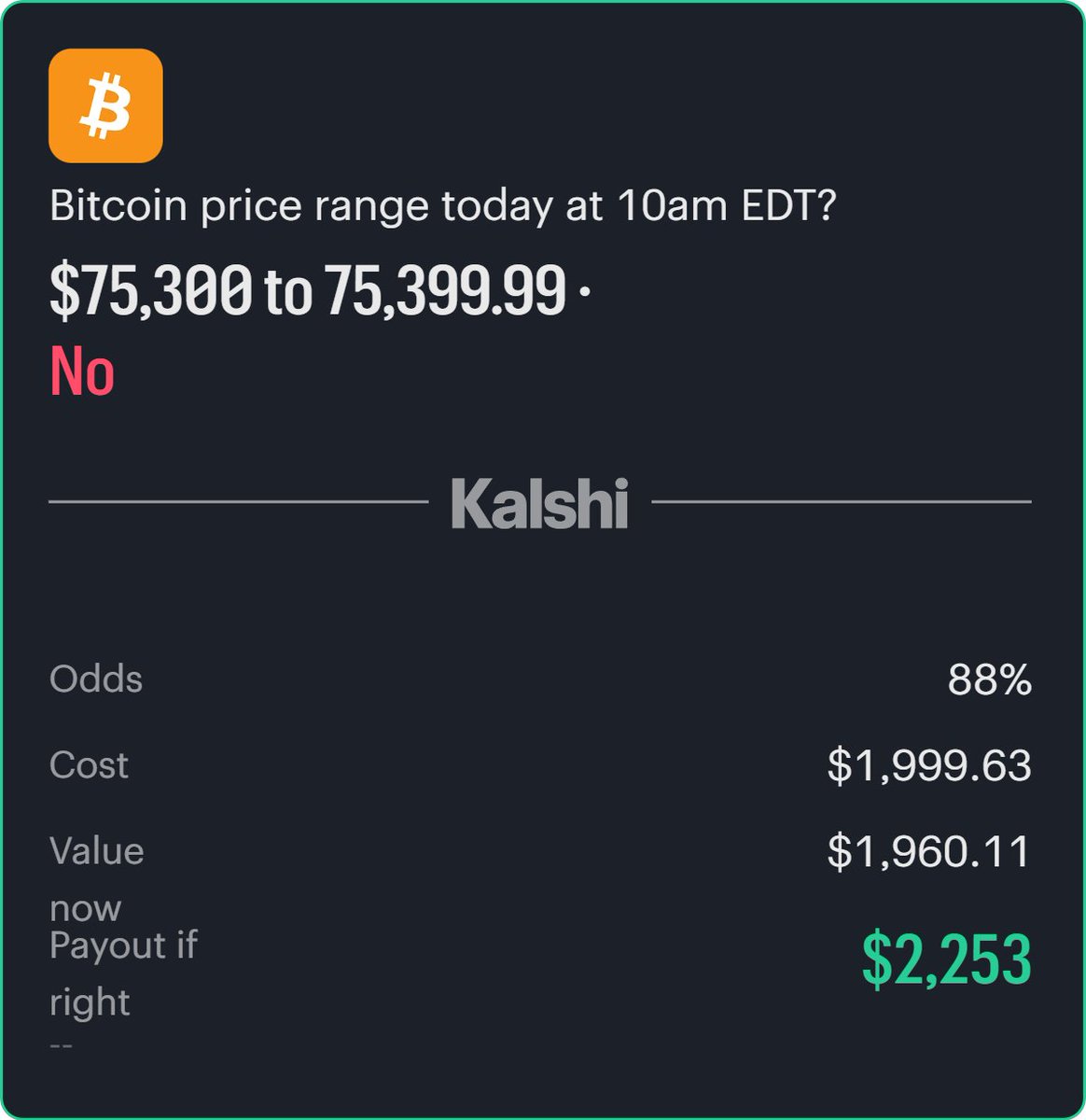Select the 10am EDT time text
This screenshot has width=1086, height=1120.
pyautogui.click(x=726, y=206)
